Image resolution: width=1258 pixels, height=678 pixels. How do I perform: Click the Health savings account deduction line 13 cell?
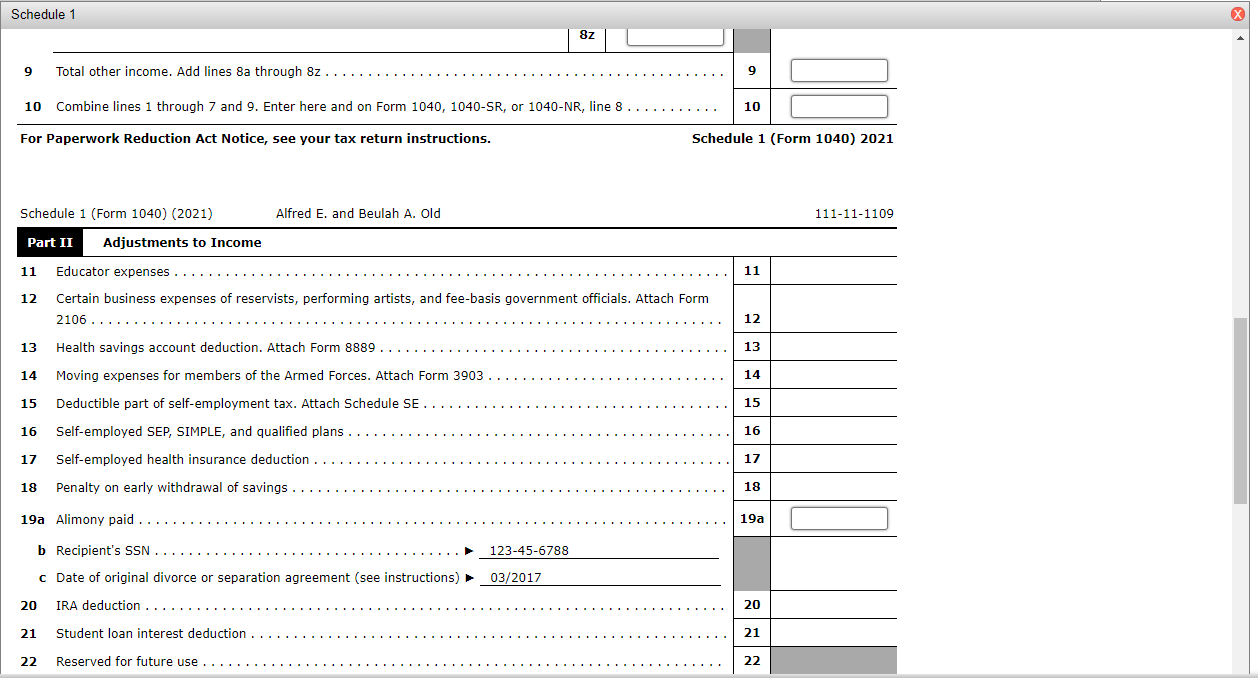tap(833, 346)
